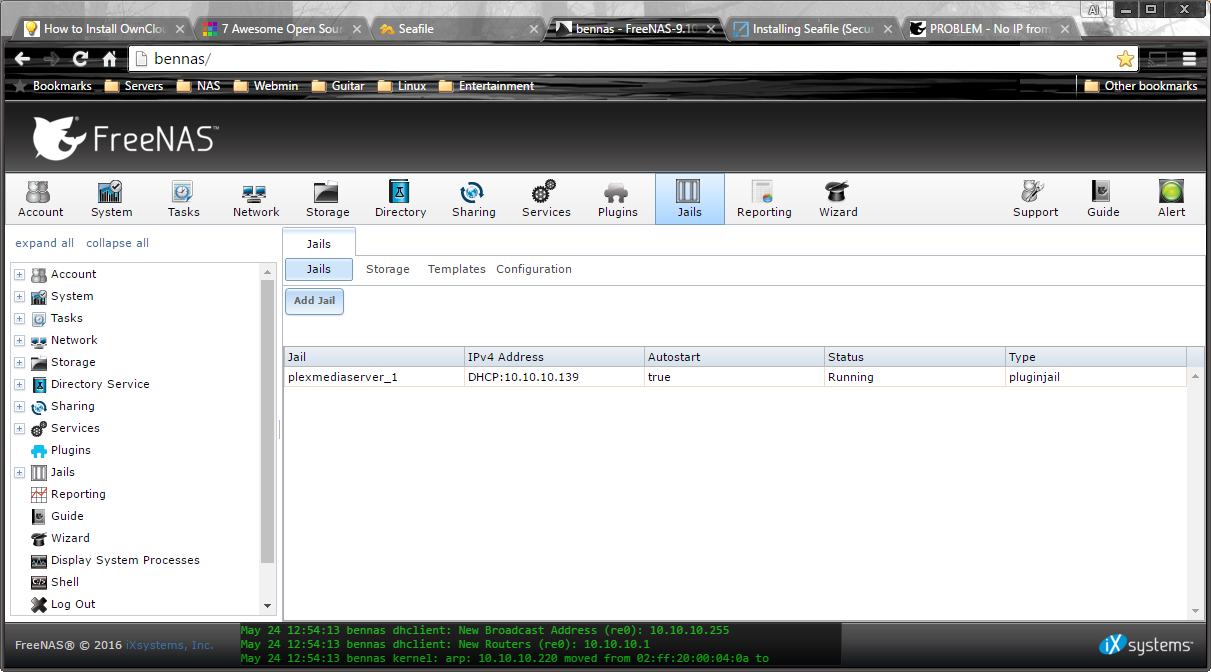This screenshot has width=1211, height=672.
Task: Switch to the Storage sub-tab
Action: [x=388, y=269]
